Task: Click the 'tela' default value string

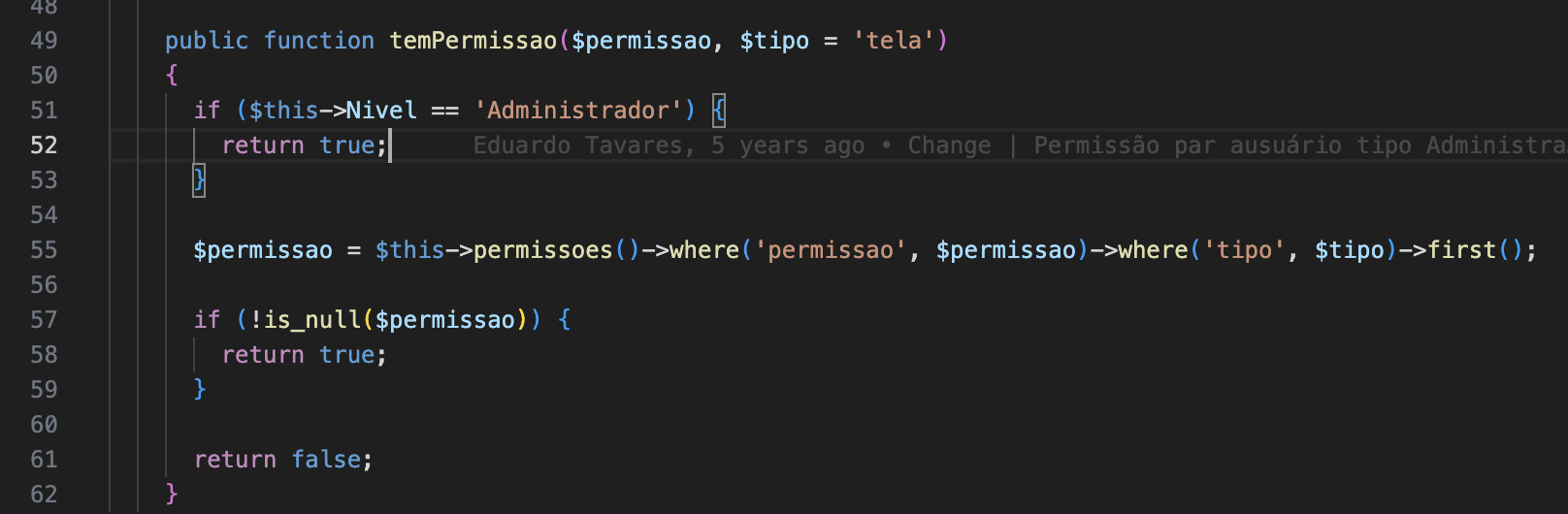Action: pos(893,41)
